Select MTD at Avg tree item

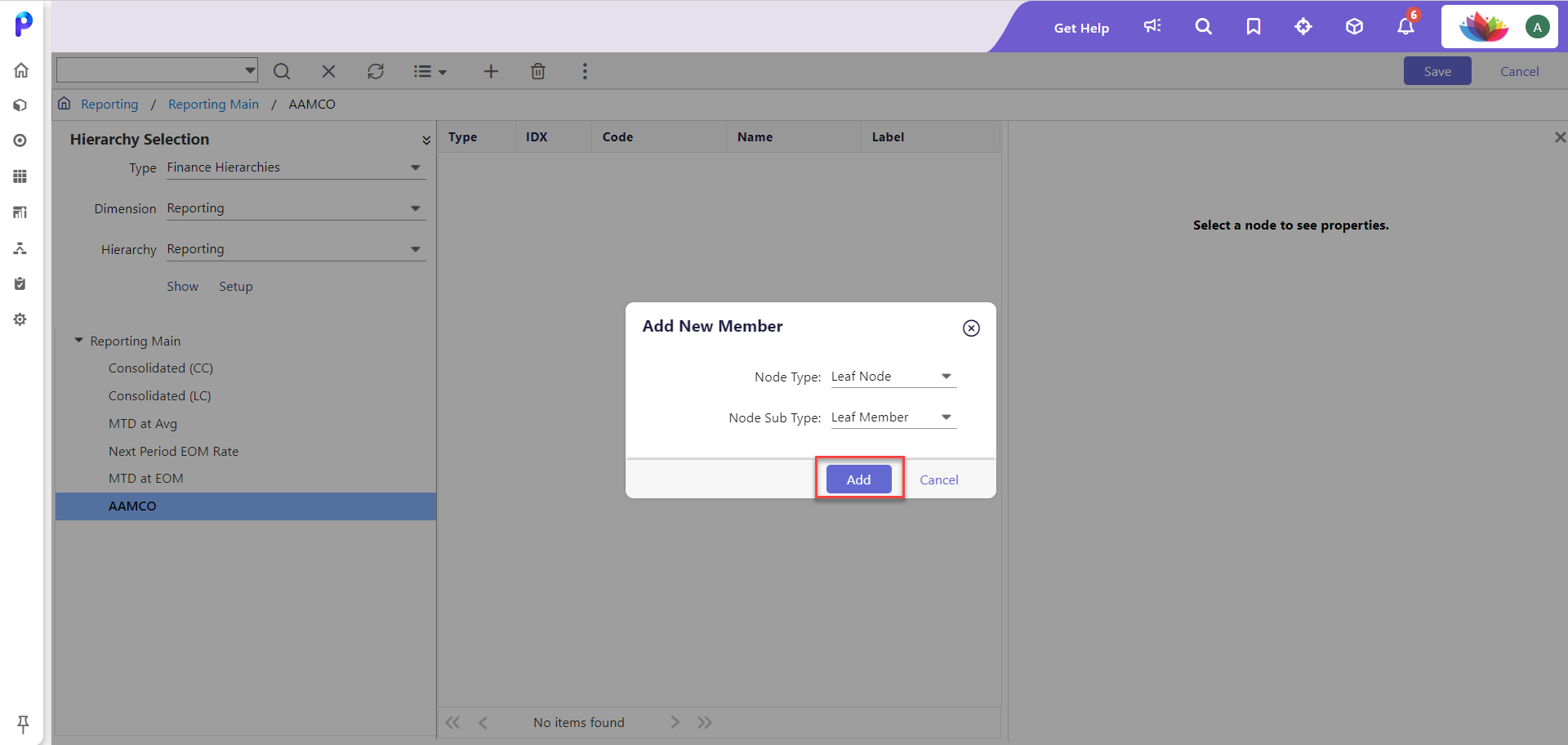coord(143,424)
